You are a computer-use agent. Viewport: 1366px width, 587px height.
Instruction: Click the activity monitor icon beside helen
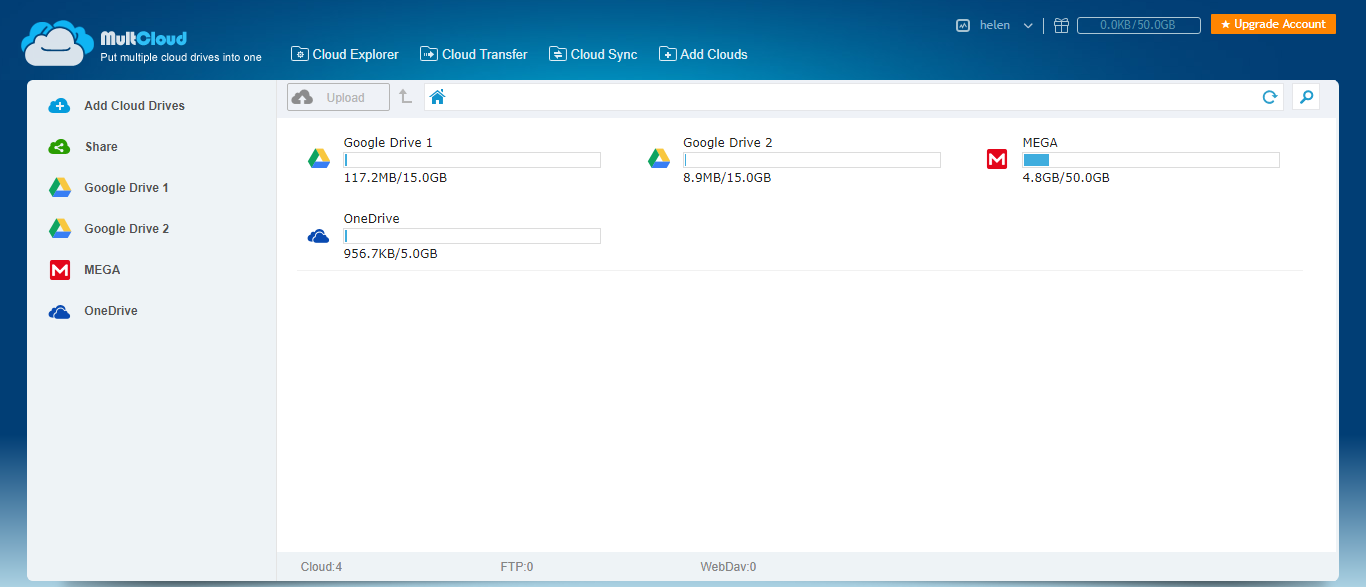(963, 26)
